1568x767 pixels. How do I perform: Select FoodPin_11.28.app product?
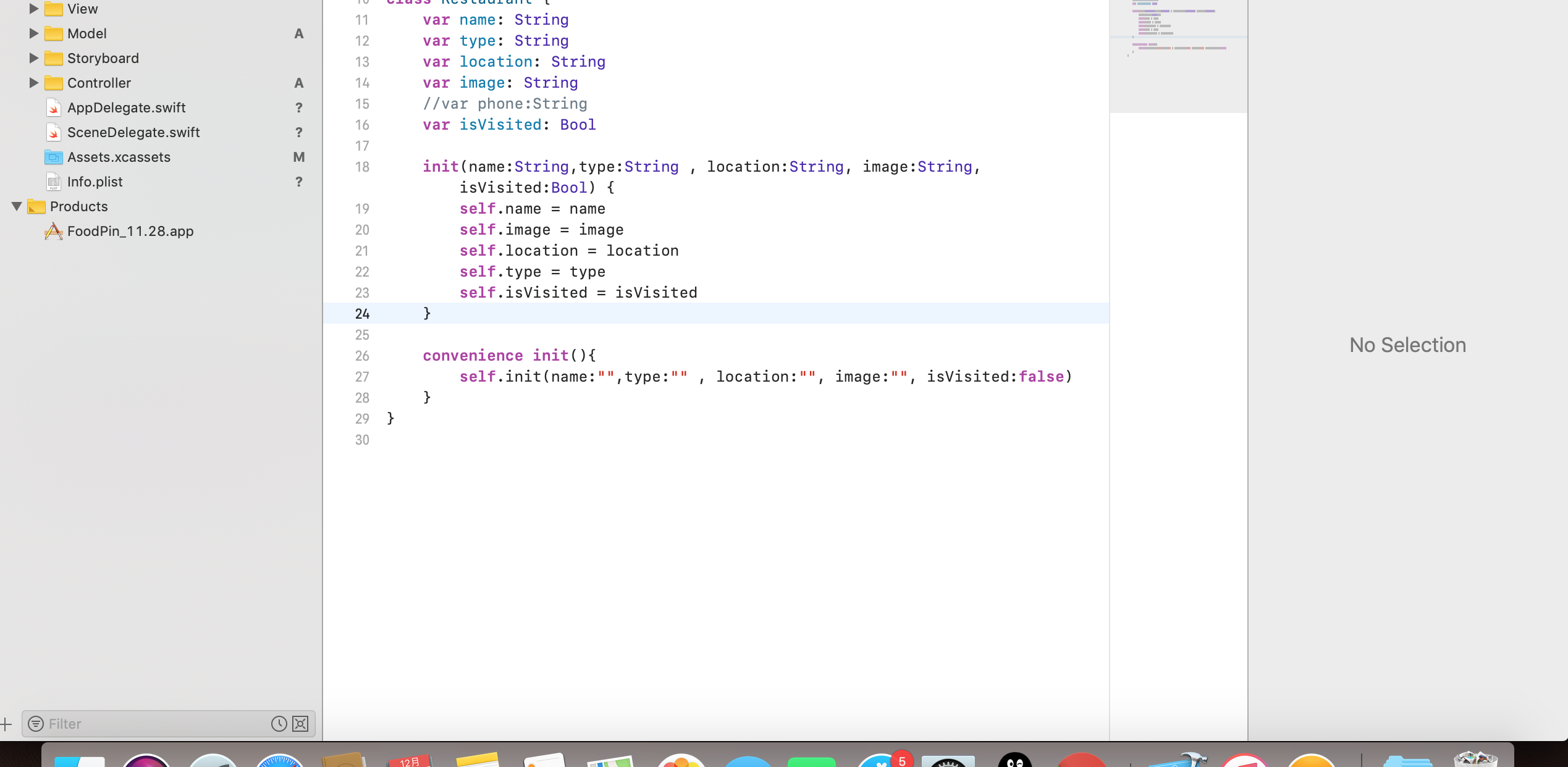(130, 231)
